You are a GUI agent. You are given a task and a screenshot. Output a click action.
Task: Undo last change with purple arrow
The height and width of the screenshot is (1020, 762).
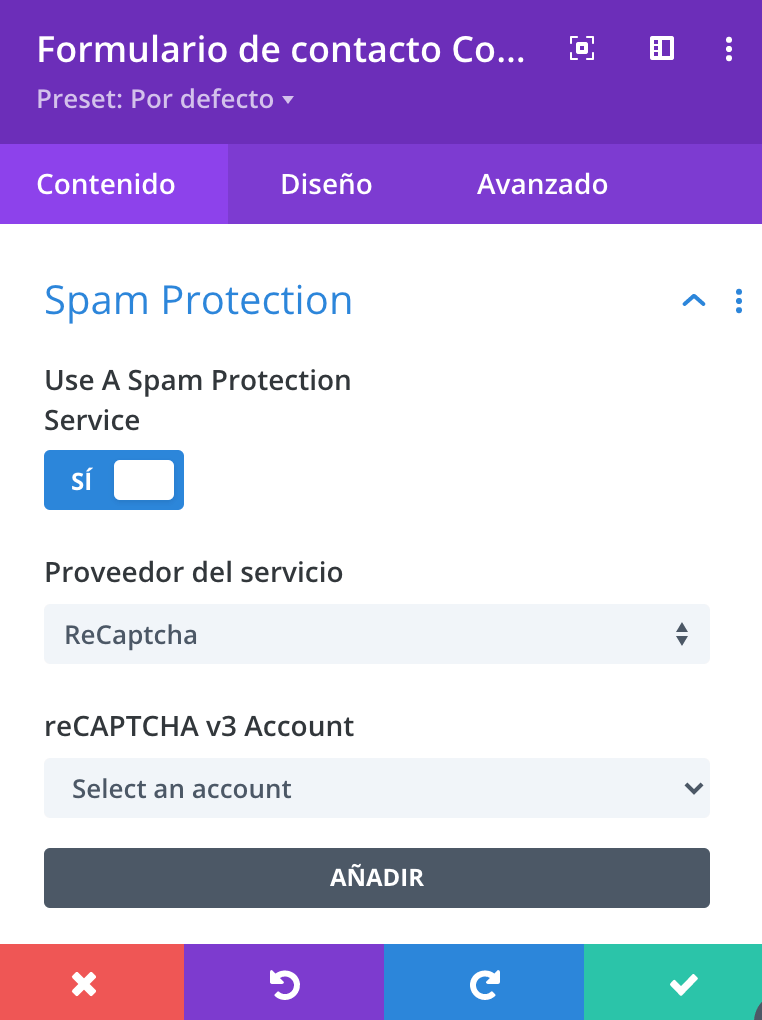click(284, 982)
